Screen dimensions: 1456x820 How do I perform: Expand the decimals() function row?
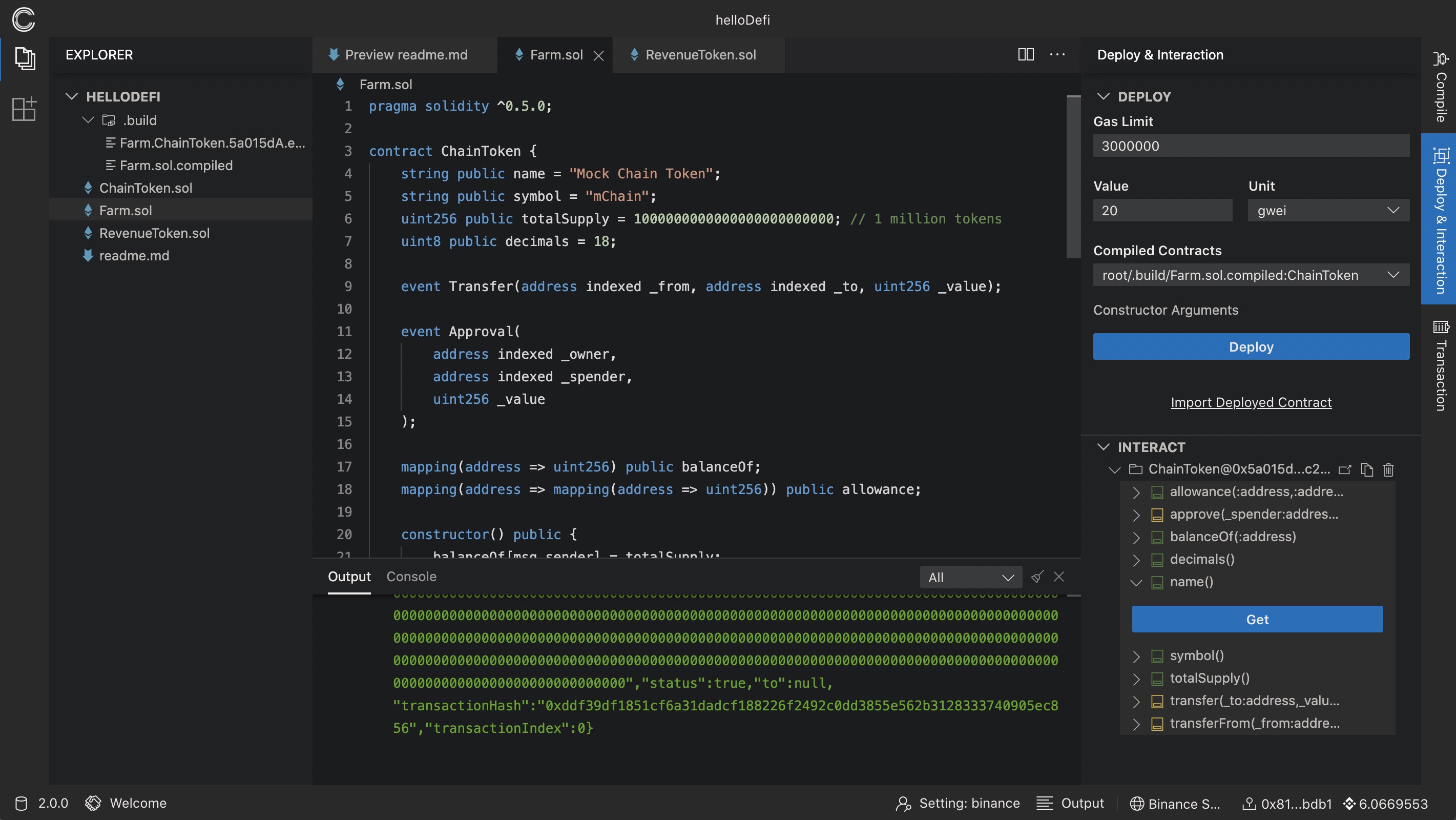pyautogui.click(x=1136, y=560)
